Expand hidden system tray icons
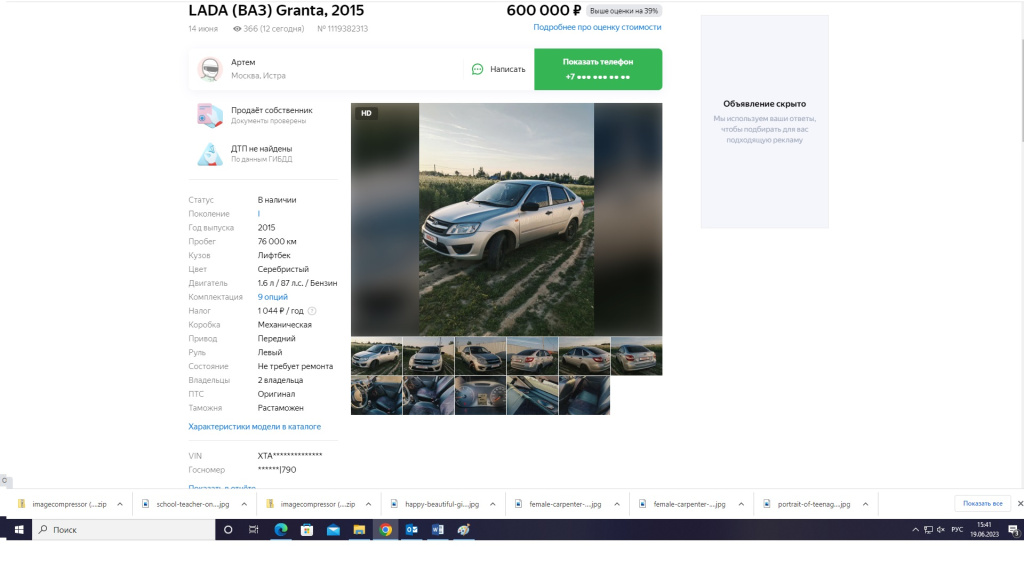Viewport: 1024px width, 576px height. [915, 530]
